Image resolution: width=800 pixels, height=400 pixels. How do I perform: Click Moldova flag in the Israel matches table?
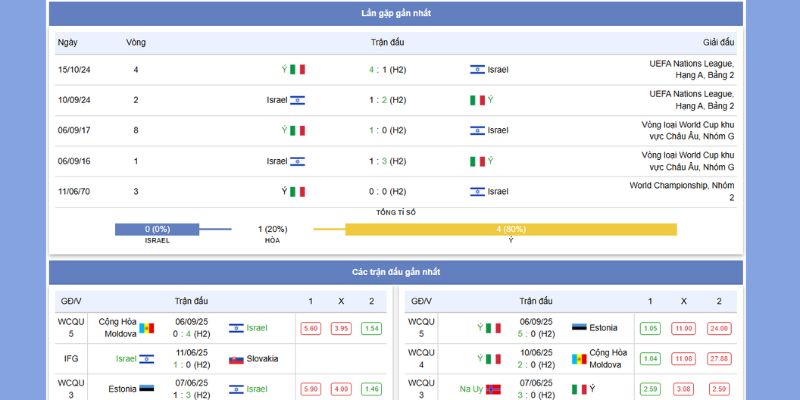tap(146, 328)
